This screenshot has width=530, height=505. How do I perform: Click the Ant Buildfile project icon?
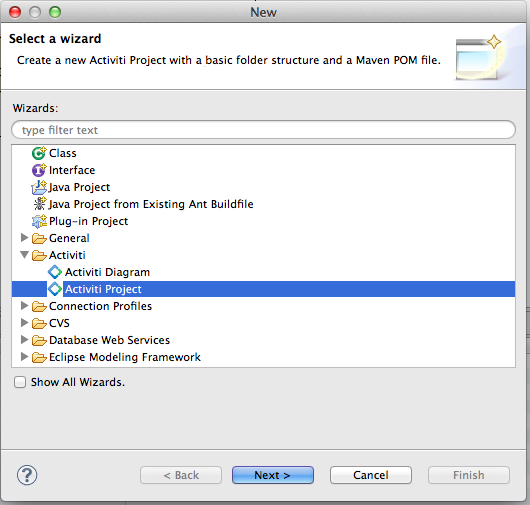tap(40, 204)
